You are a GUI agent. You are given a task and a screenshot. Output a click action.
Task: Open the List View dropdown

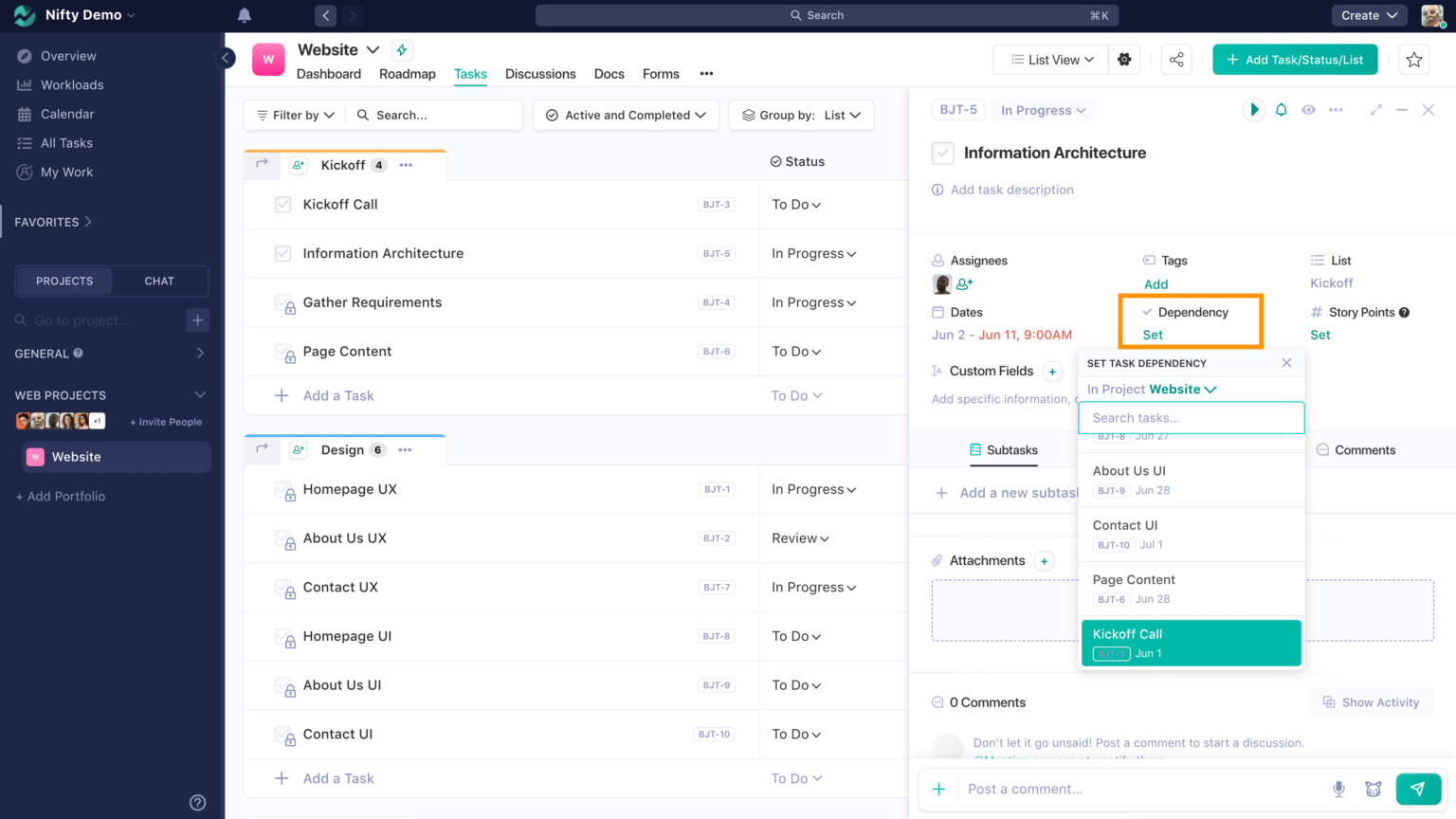coord(1052,60)
